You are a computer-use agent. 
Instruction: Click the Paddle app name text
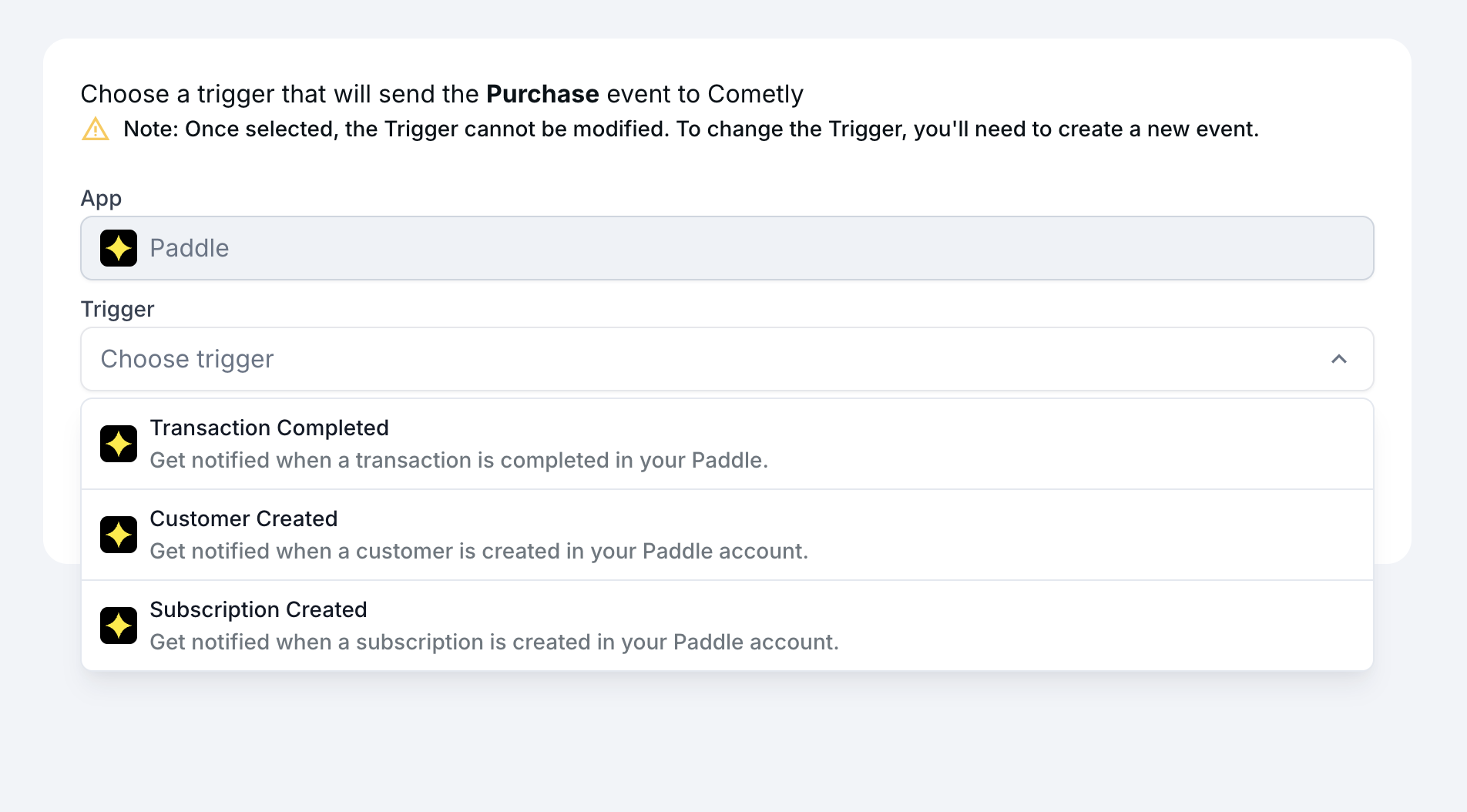tap(190, 248)
